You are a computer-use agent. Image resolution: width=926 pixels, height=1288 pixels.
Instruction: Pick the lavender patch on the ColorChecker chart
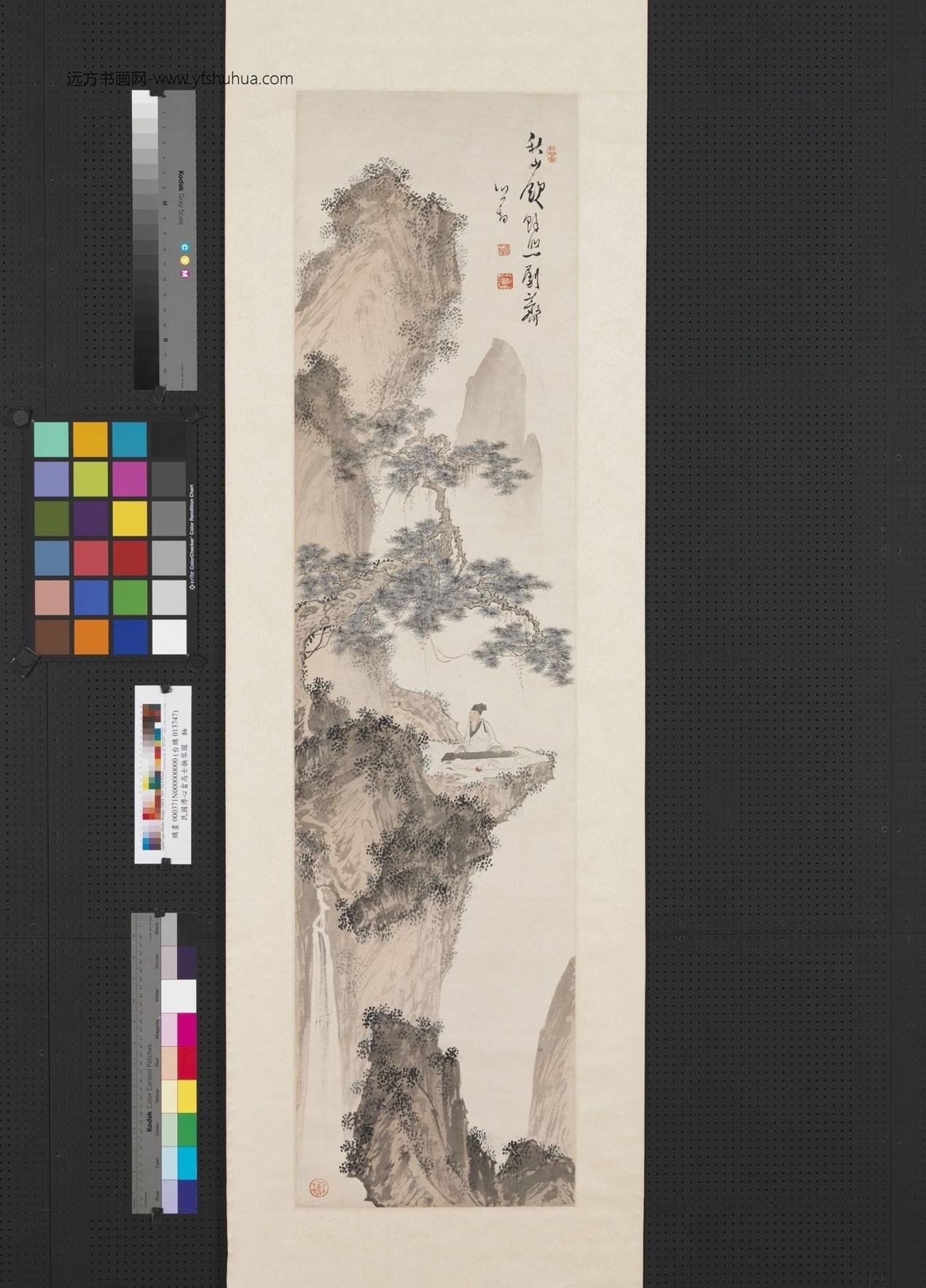point(51,480)
